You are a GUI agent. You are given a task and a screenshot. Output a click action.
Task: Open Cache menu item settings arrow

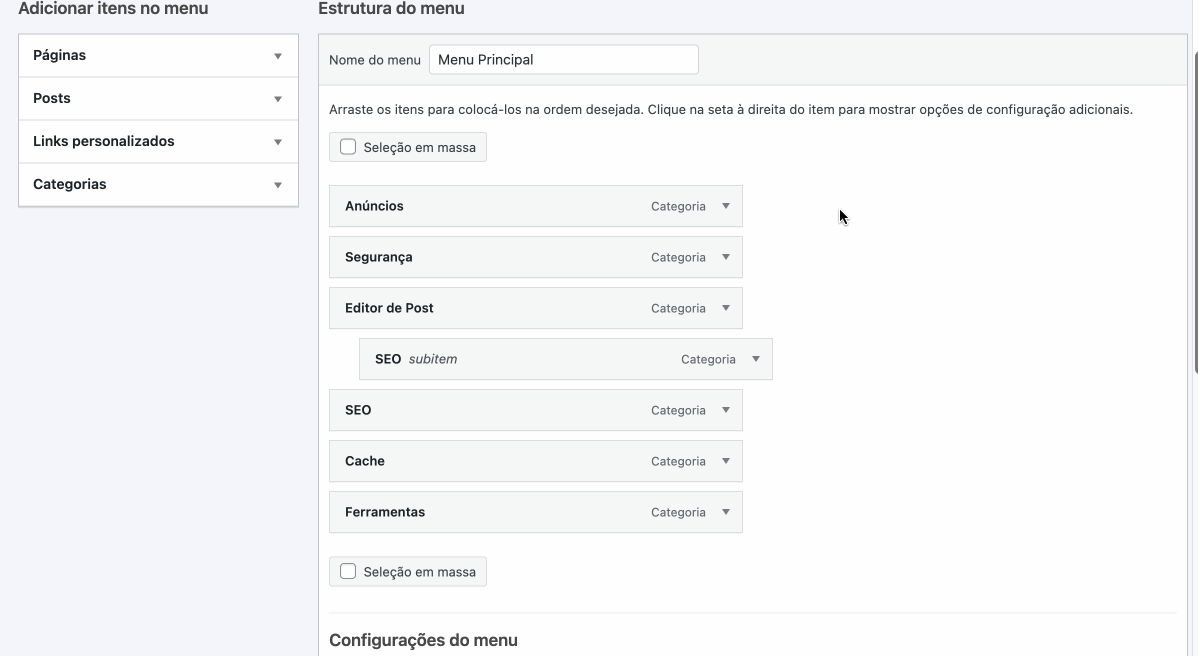point(726,461)
